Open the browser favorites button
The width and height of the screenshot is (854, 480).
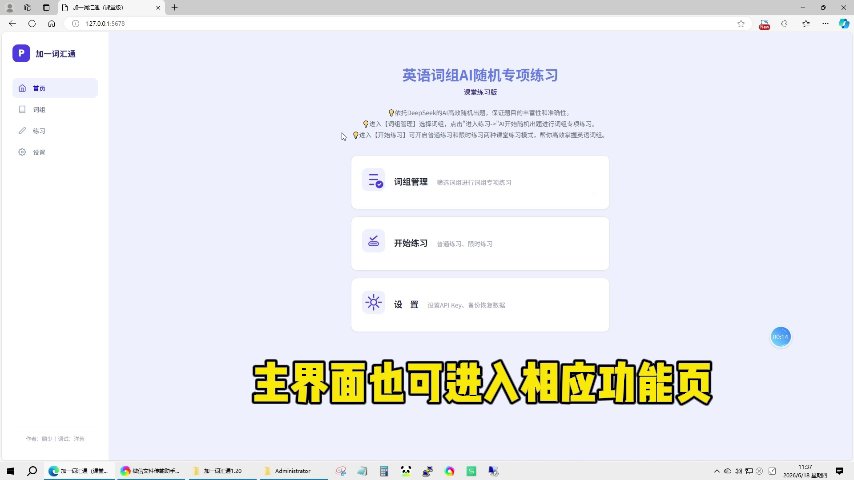pos(806,23)
